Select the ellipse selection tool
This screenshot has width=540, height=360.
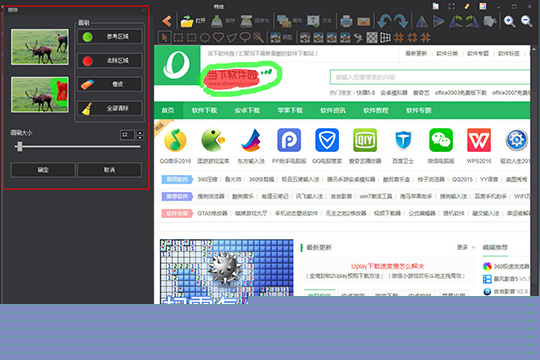click(205, 37)
